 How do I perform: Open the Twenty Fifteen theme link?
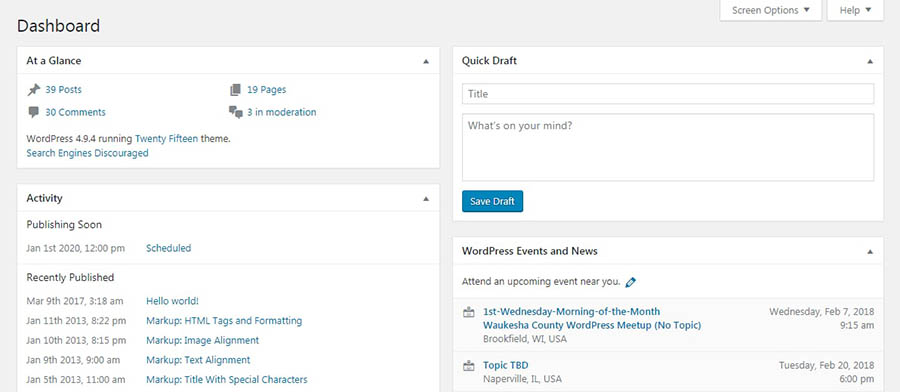166,138
